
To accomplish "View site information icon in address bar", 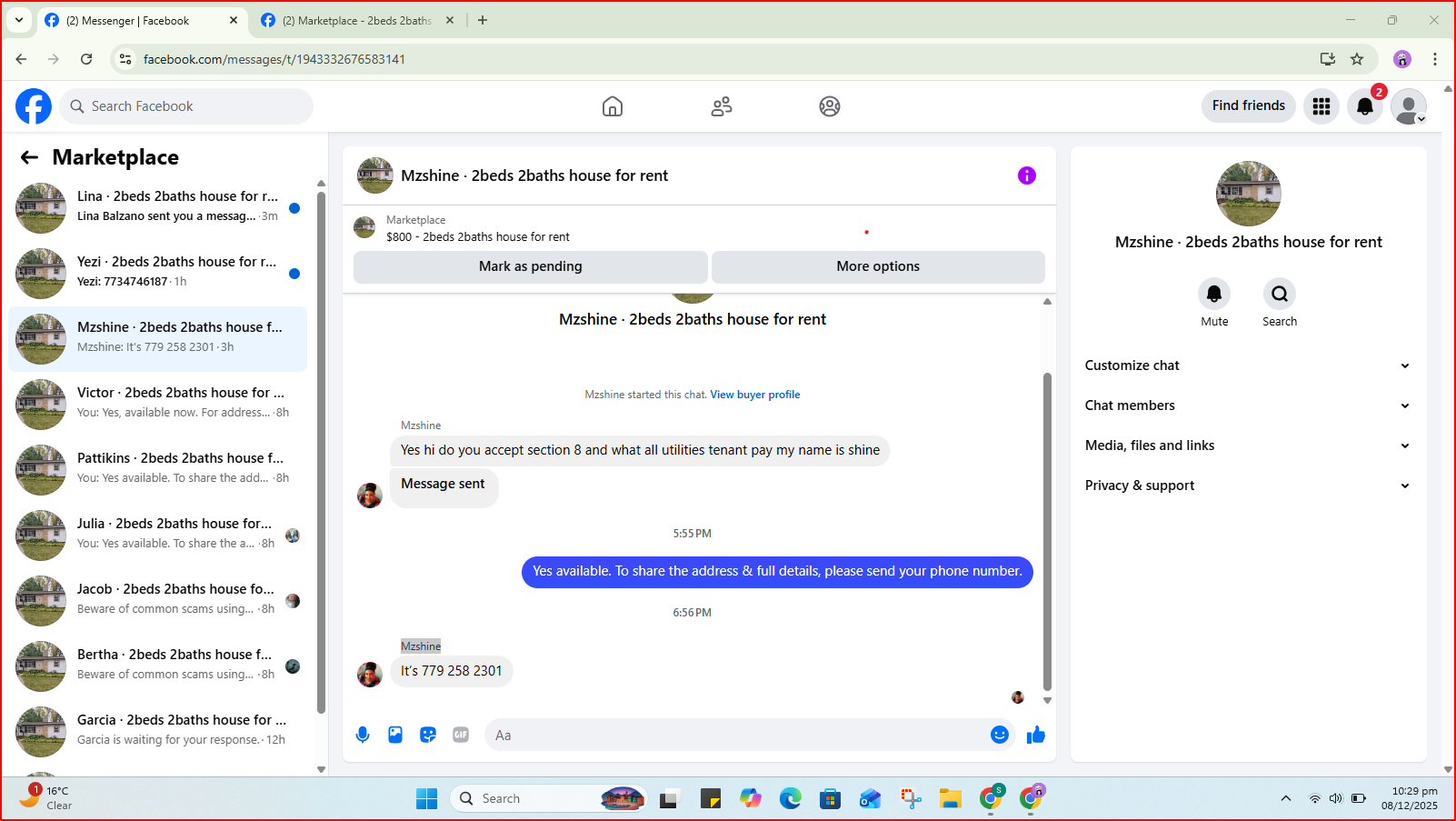I will tap(125, 59).
